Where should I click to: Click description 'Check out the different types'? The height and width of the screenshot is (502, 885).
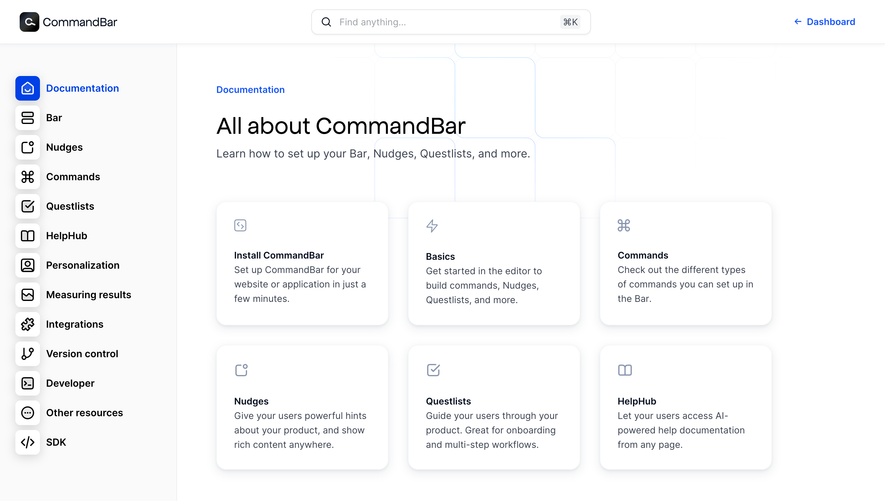tap(685, 284)
